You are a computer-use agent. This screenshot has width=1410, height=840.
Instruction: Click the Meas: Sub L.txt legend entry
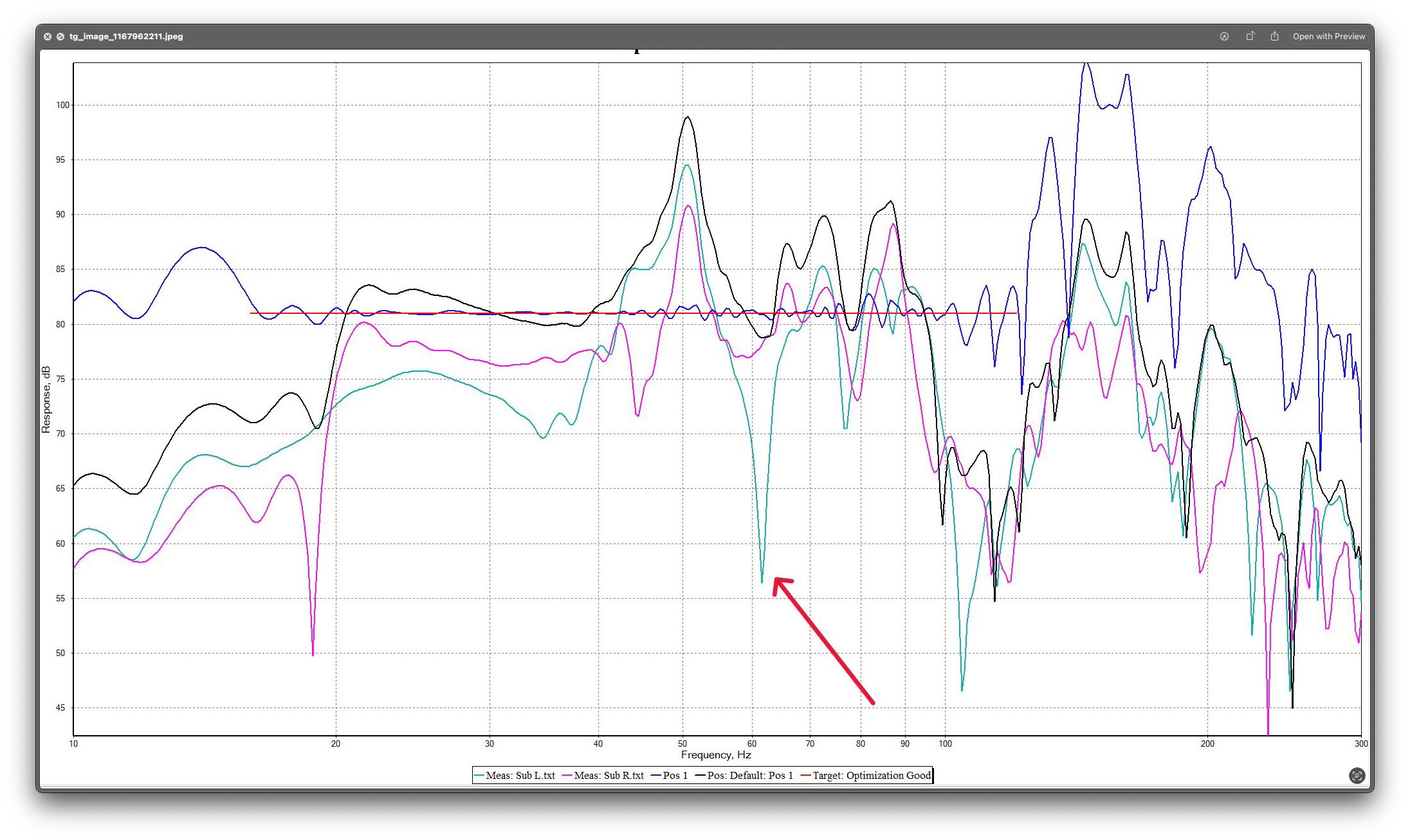coord(519,776)
